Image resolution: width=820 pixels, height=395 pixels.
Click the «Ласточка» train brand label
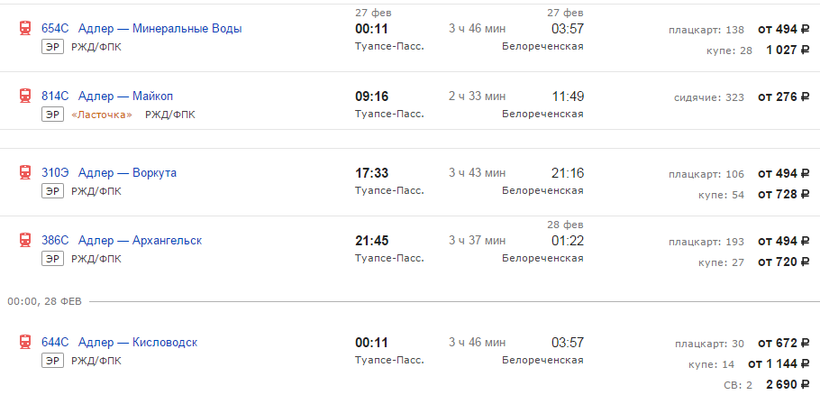[101, 115]
